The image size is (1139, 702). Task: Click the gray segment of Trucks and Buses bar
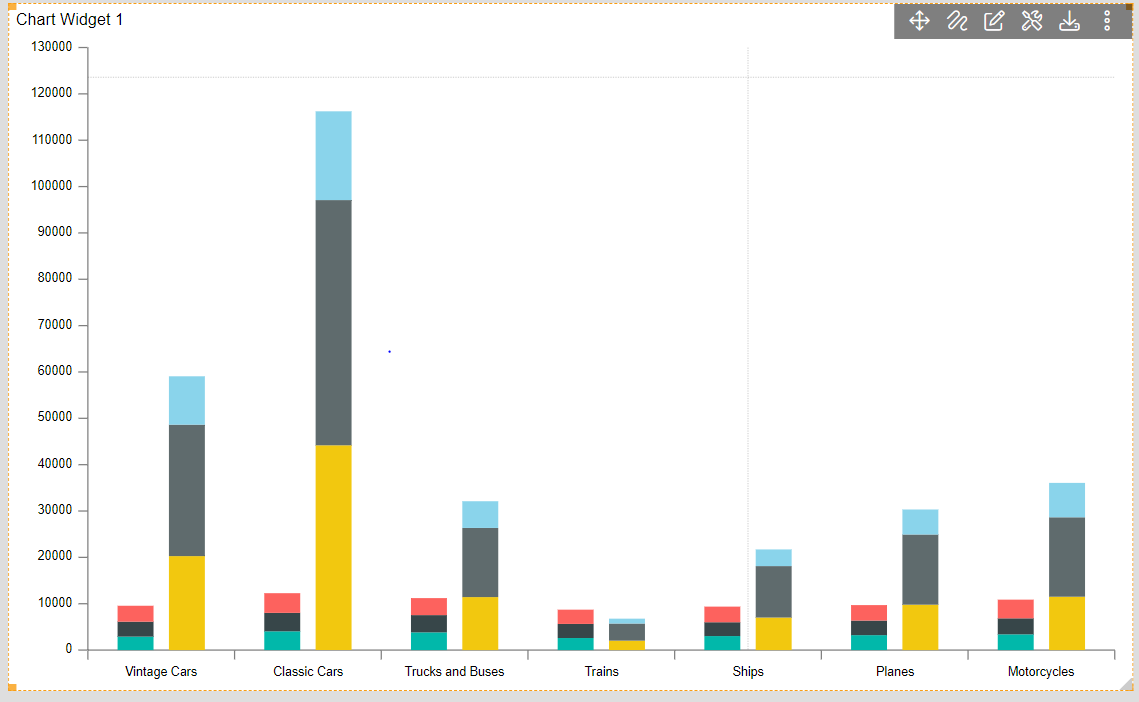[x=480, y=562]
